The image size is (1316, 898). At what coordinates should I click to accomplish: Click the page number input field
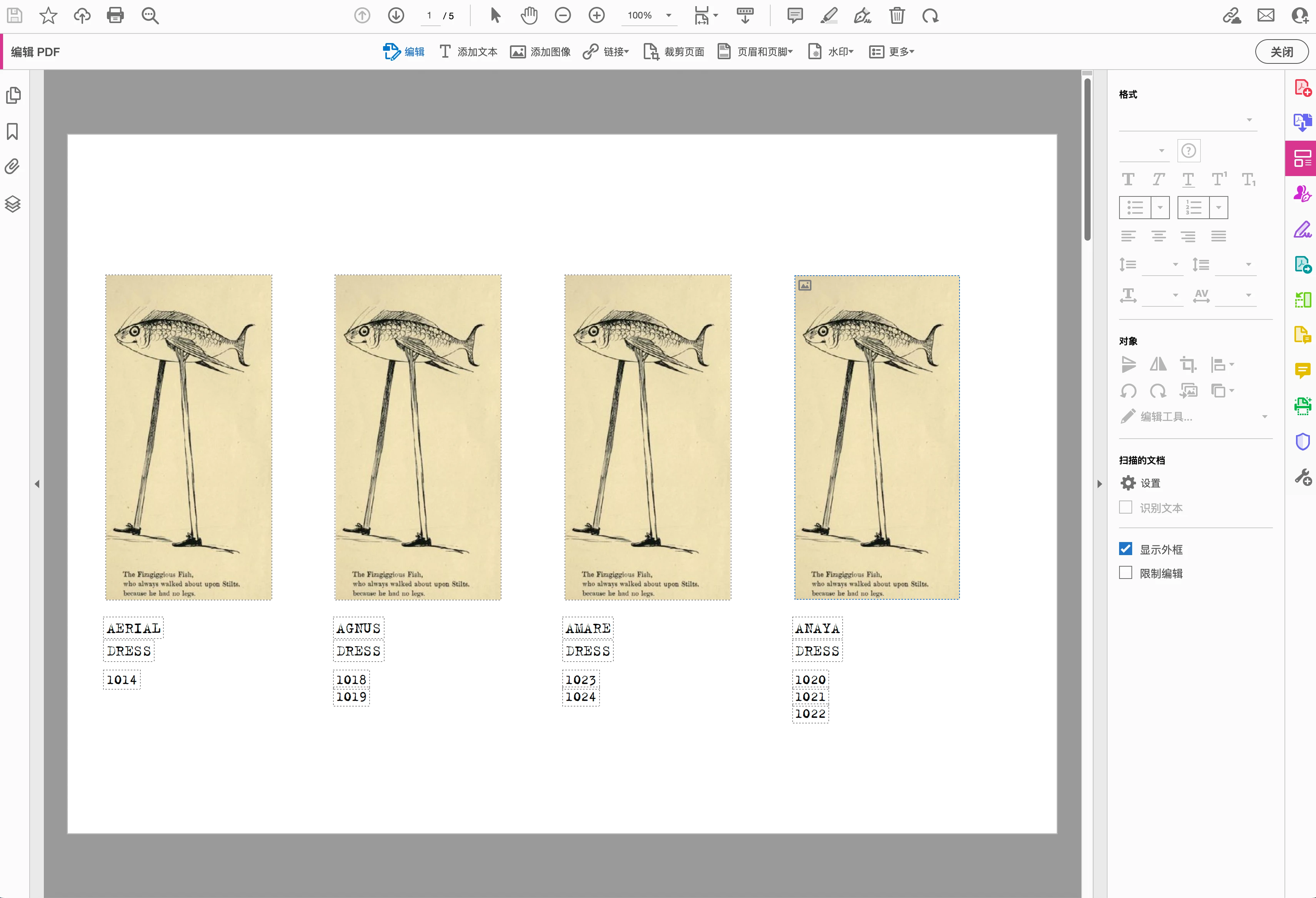(x=430, y=15)
